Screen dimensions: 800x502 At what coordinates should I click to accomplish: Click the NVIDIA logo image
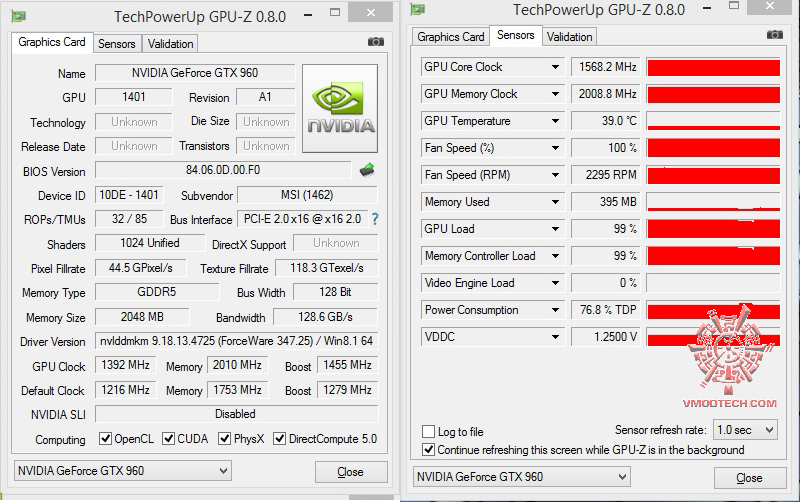tap(340, 108)
